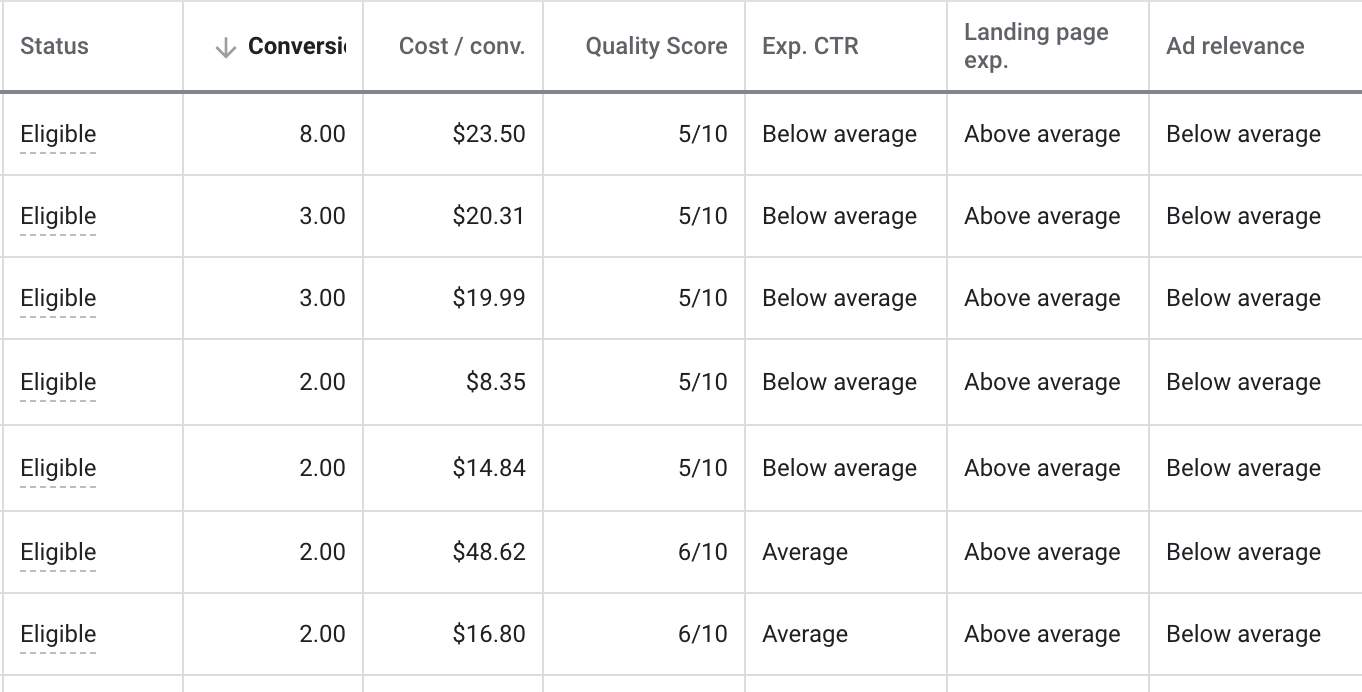Image resolution: width=1362 pixels, height=692 pixels.
Task: Click the Exp. CTR column header
Action: [x=810, y=46]
